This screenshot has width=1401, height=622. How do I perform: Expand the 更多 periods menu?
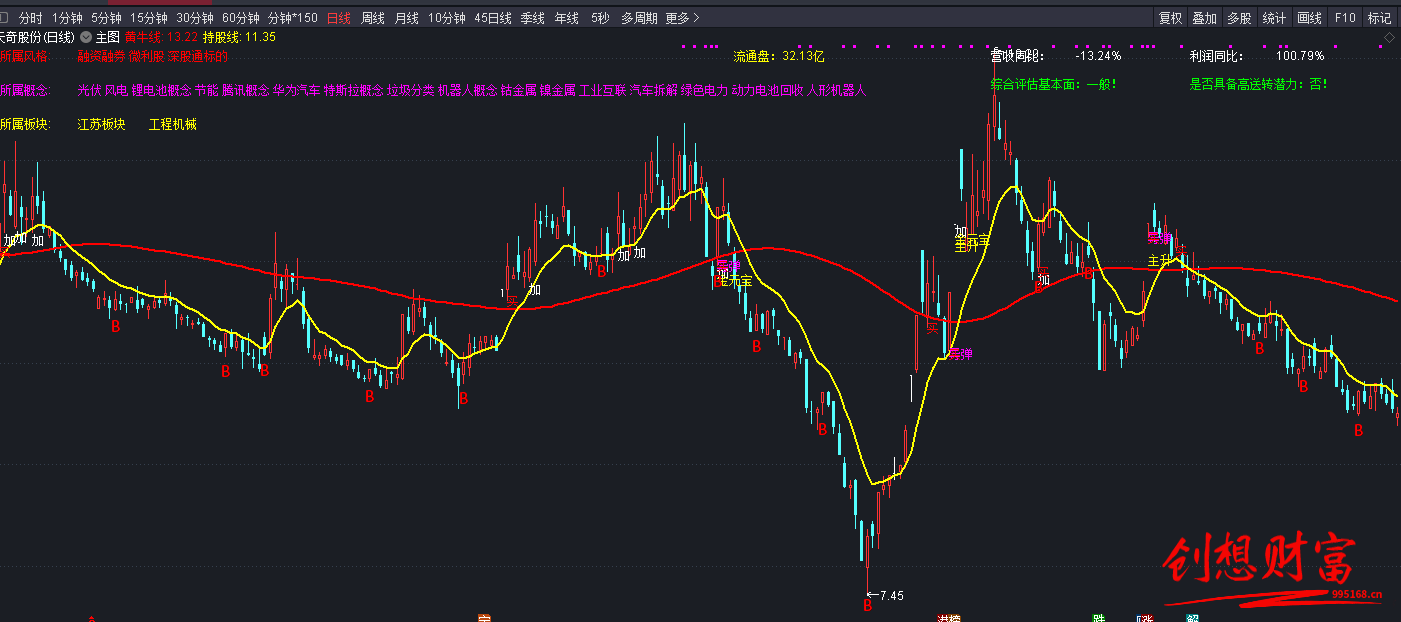[682, 18]
